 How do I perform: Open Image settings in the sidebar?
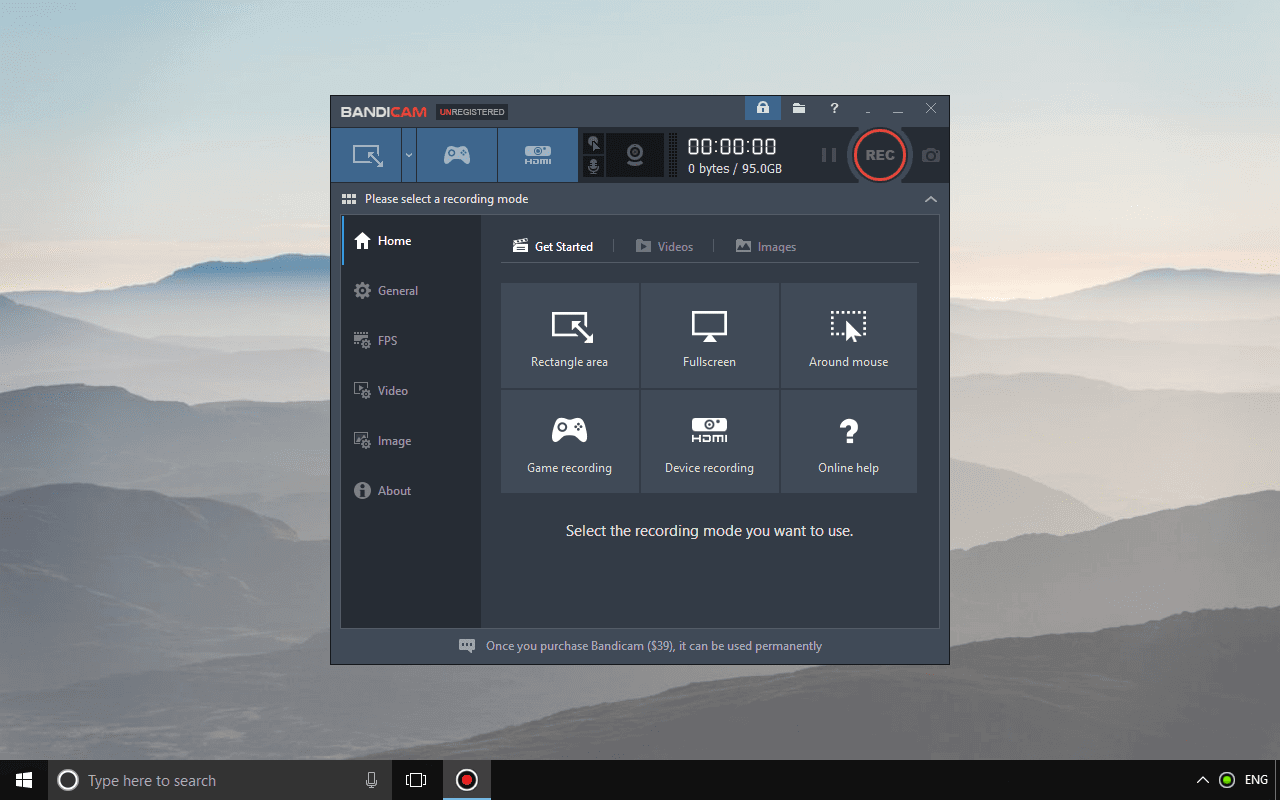tap(411, 441)
